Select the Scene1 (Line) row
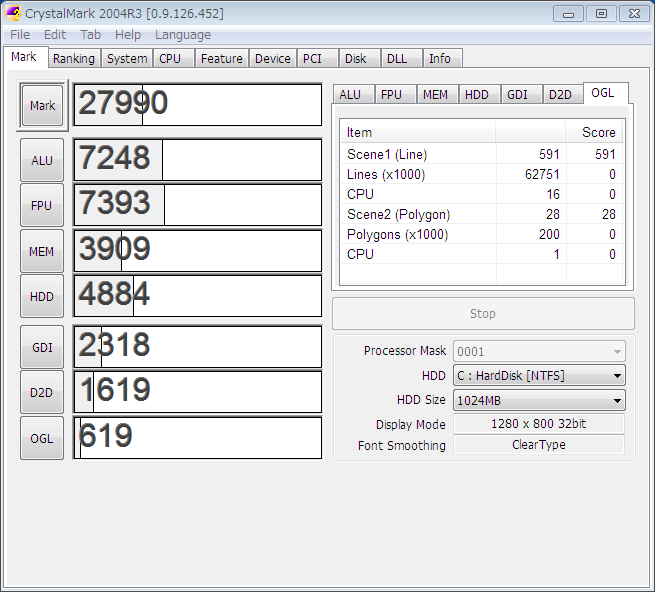 482,155
